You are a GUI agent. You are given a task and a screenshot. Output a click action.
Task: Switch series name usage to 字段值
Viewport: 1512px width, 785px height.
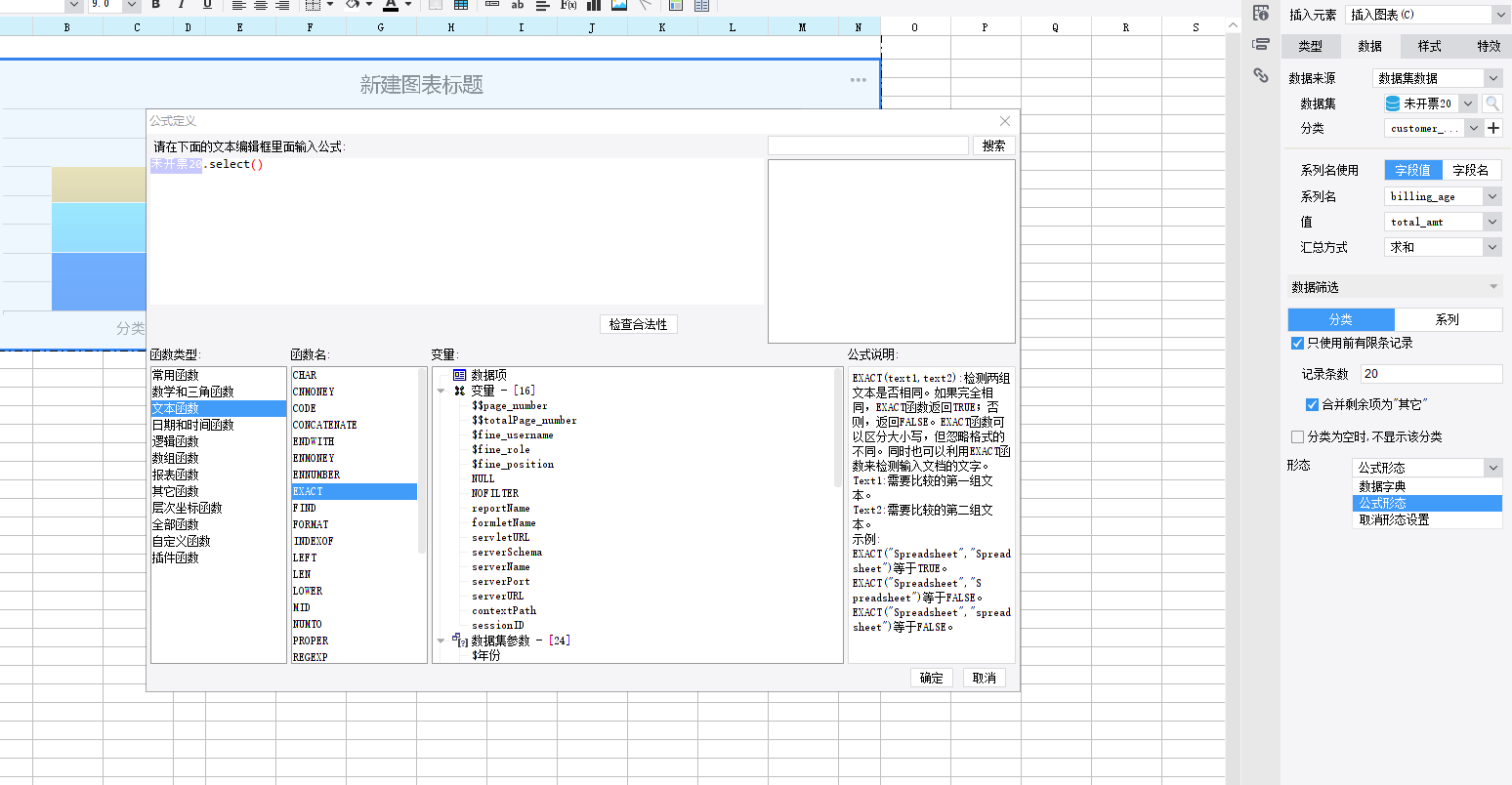1412,170
